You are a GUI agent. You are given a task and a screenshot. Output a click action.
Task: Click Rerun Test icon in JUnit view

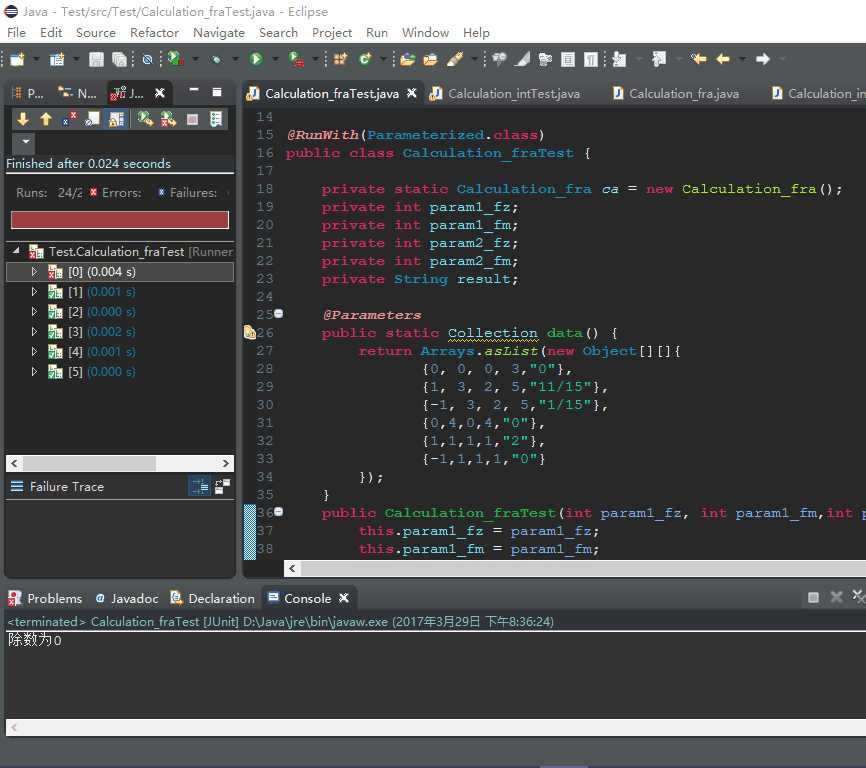click(145, 119)
